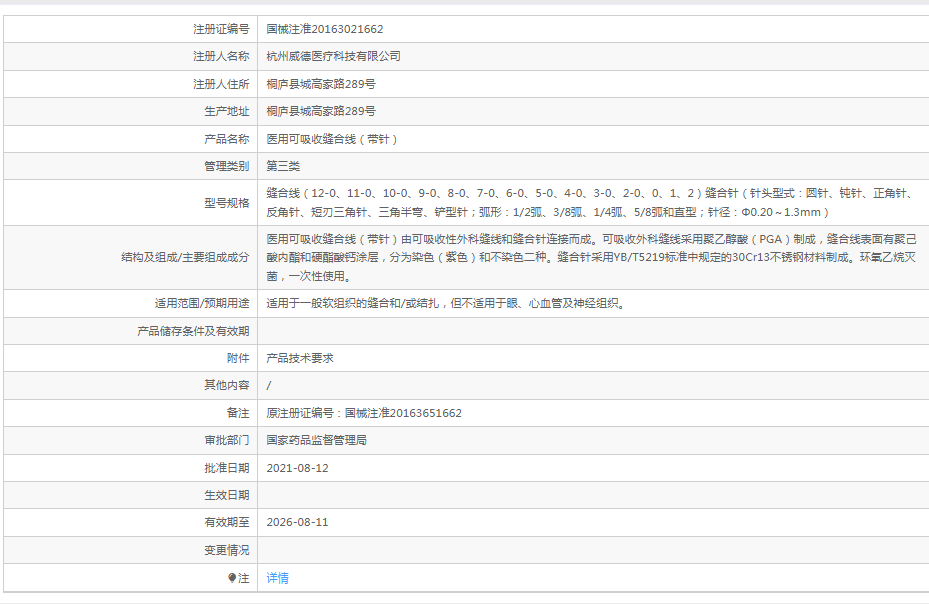Click the 注册人名称 label
The image size is (929, 604).
pyautogui.click(x=221, y=56)
